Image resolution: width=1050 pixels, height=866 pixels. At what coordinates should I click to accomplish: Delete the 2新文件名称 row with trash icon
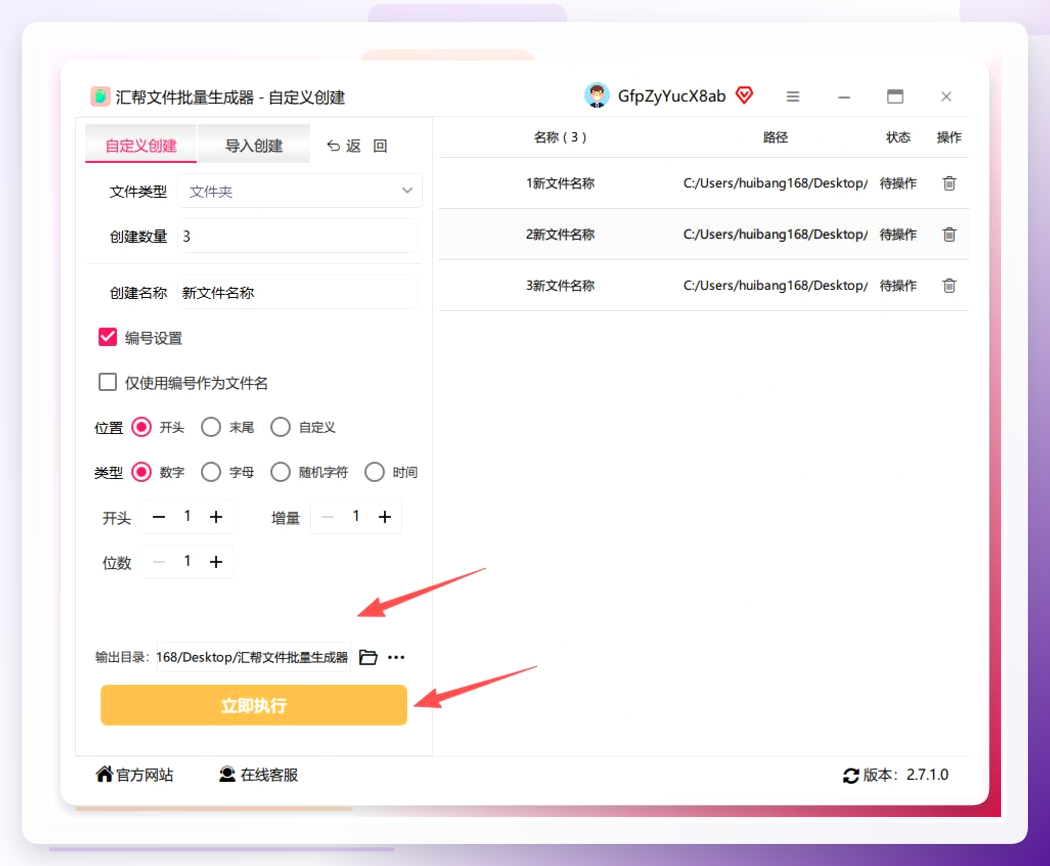click(x=949, y=234)
